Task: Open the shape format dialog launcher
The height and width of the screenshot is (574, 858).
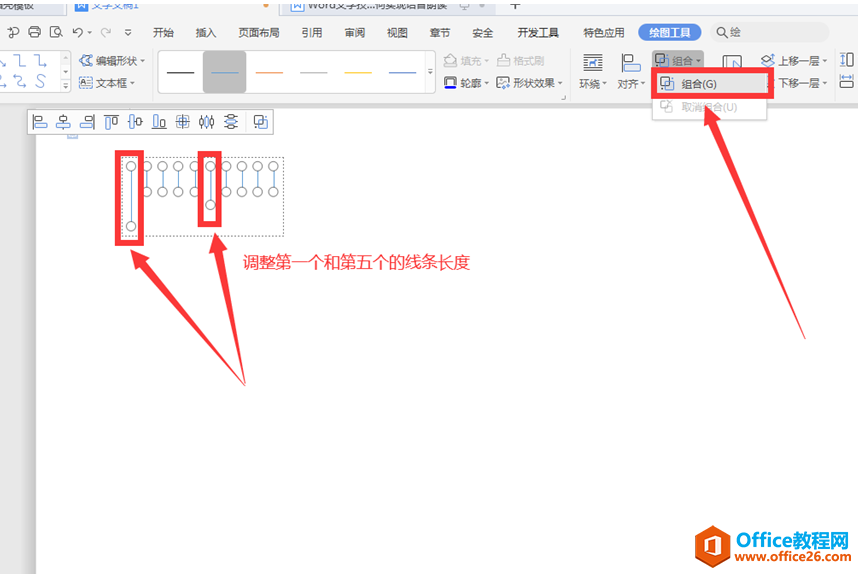Action: [563, 97]
